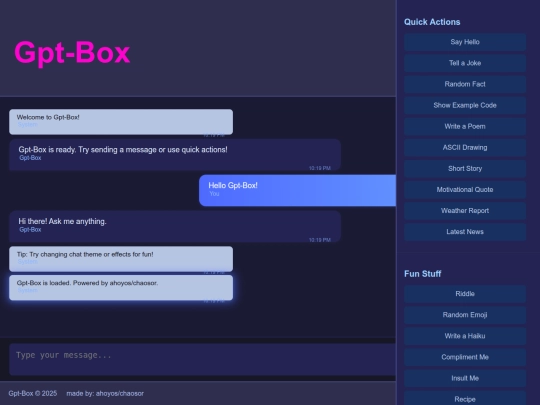This screenshot has height=405, width=540.
Task: Click the Say Hello quick action
Action: (x=465, y=42)
